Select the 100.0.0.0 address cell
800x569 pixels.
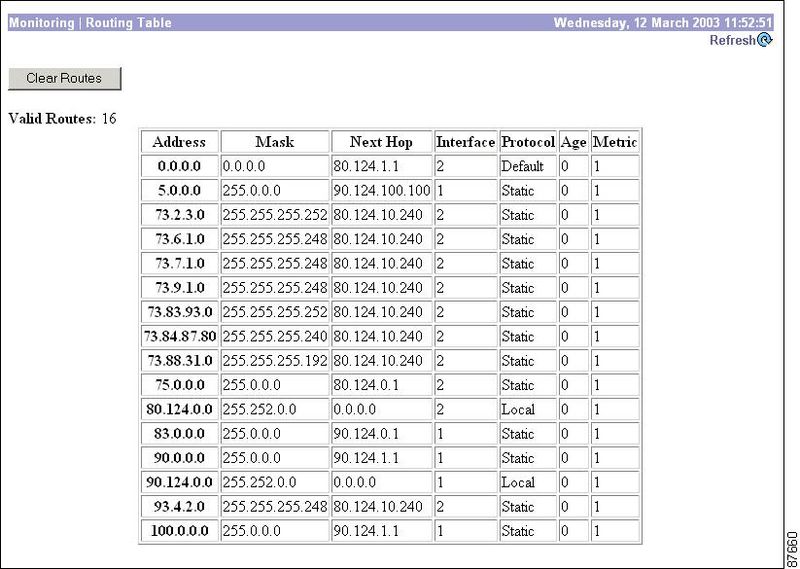(180, 530)
